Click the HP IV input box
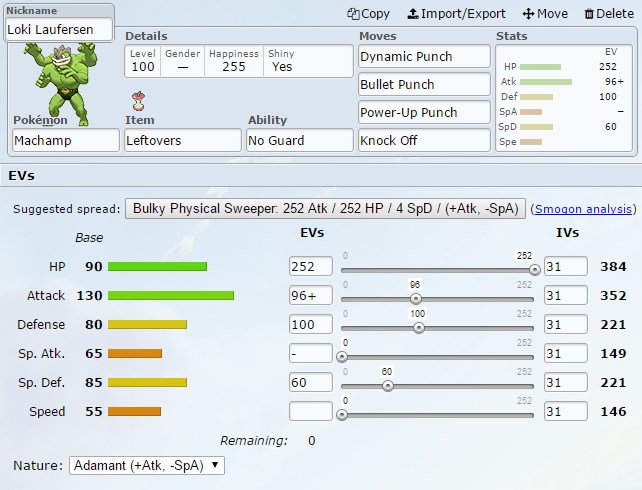 566,266
